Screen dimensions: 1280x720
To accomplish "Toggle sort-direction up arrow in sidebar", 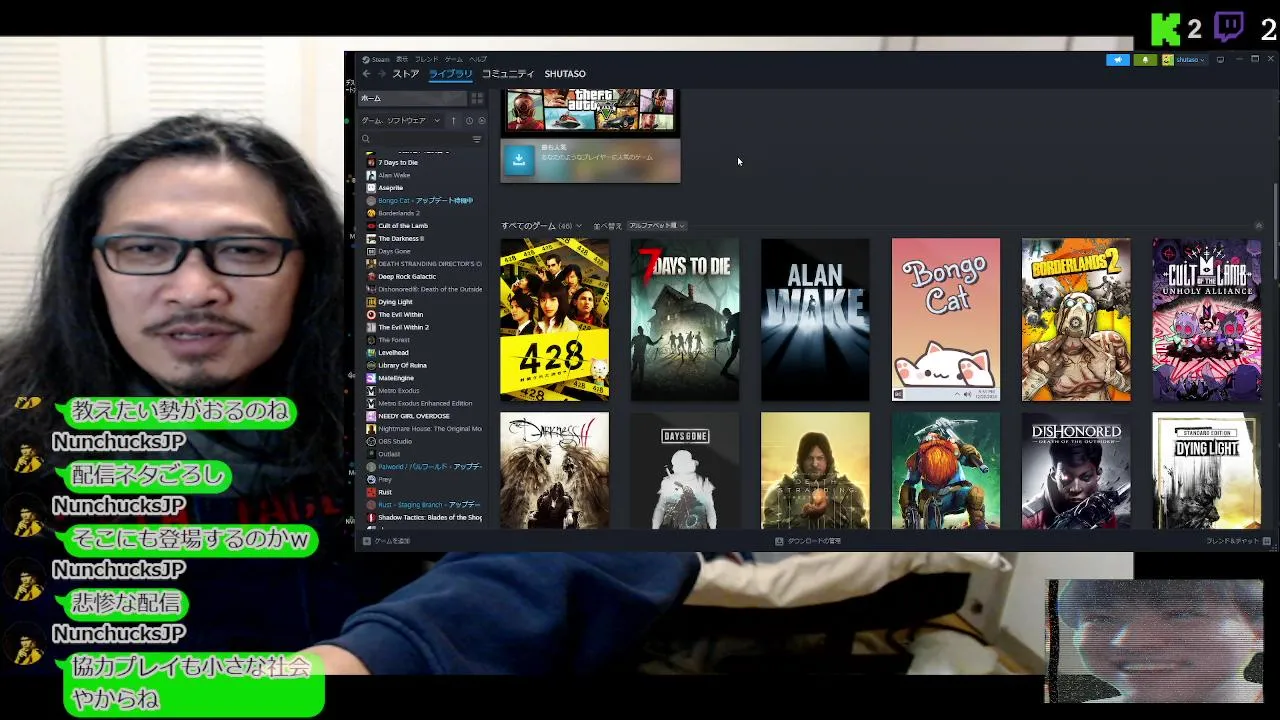I will (x=453, y=121).
